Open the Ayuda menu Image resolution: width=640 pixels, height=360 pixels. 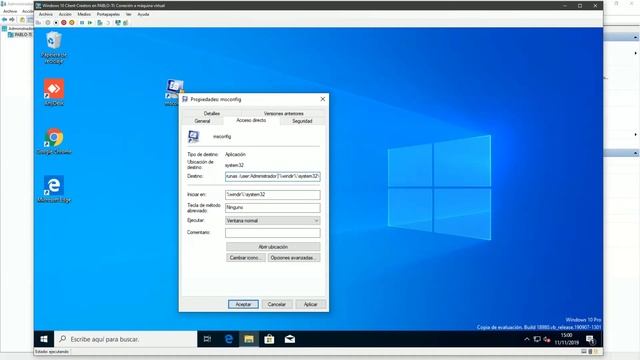(143, 14)
